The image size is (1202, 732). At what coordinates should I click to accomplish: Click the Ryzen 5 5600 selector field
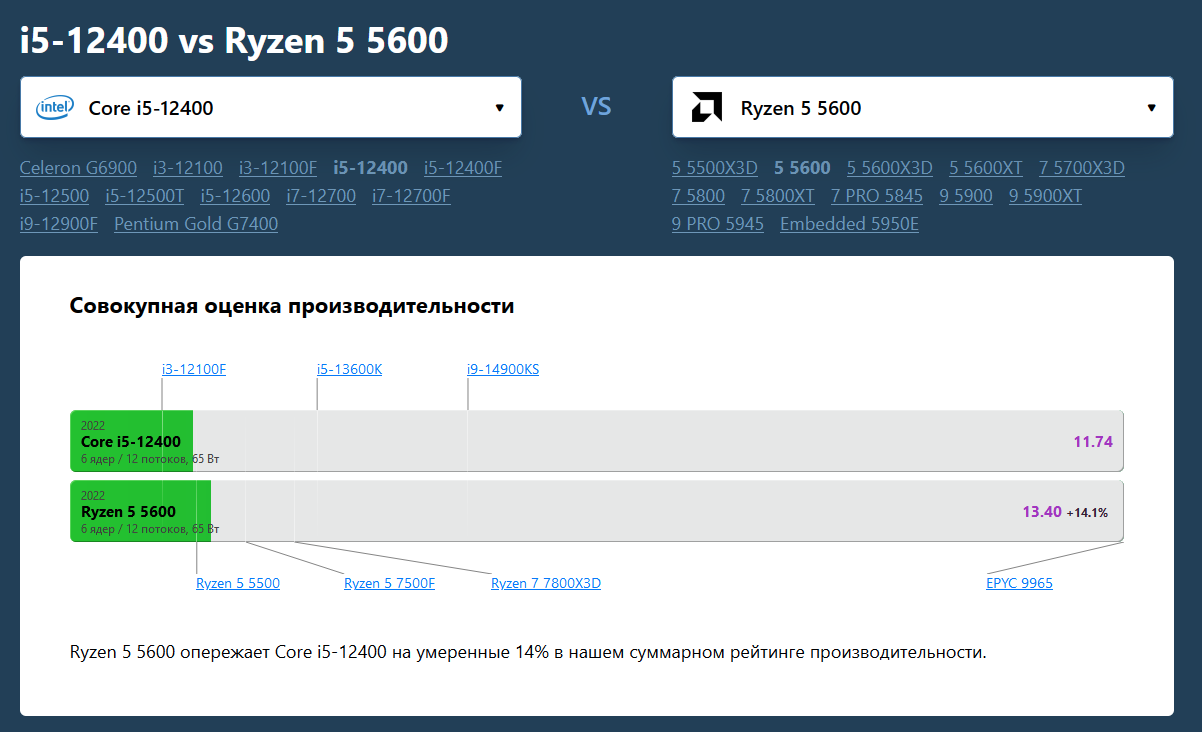(923, 107)
